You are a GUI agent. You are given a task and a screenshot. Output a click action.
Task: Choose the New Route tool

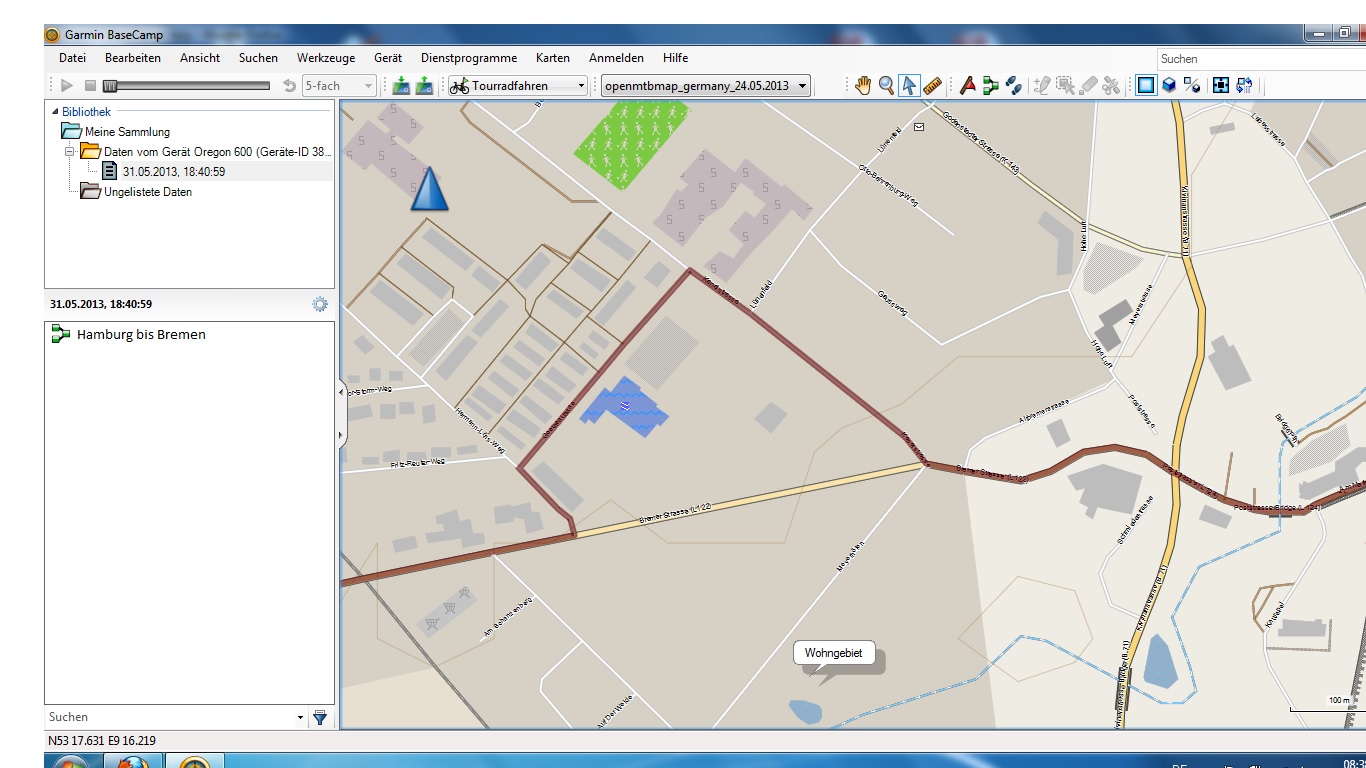990,86
